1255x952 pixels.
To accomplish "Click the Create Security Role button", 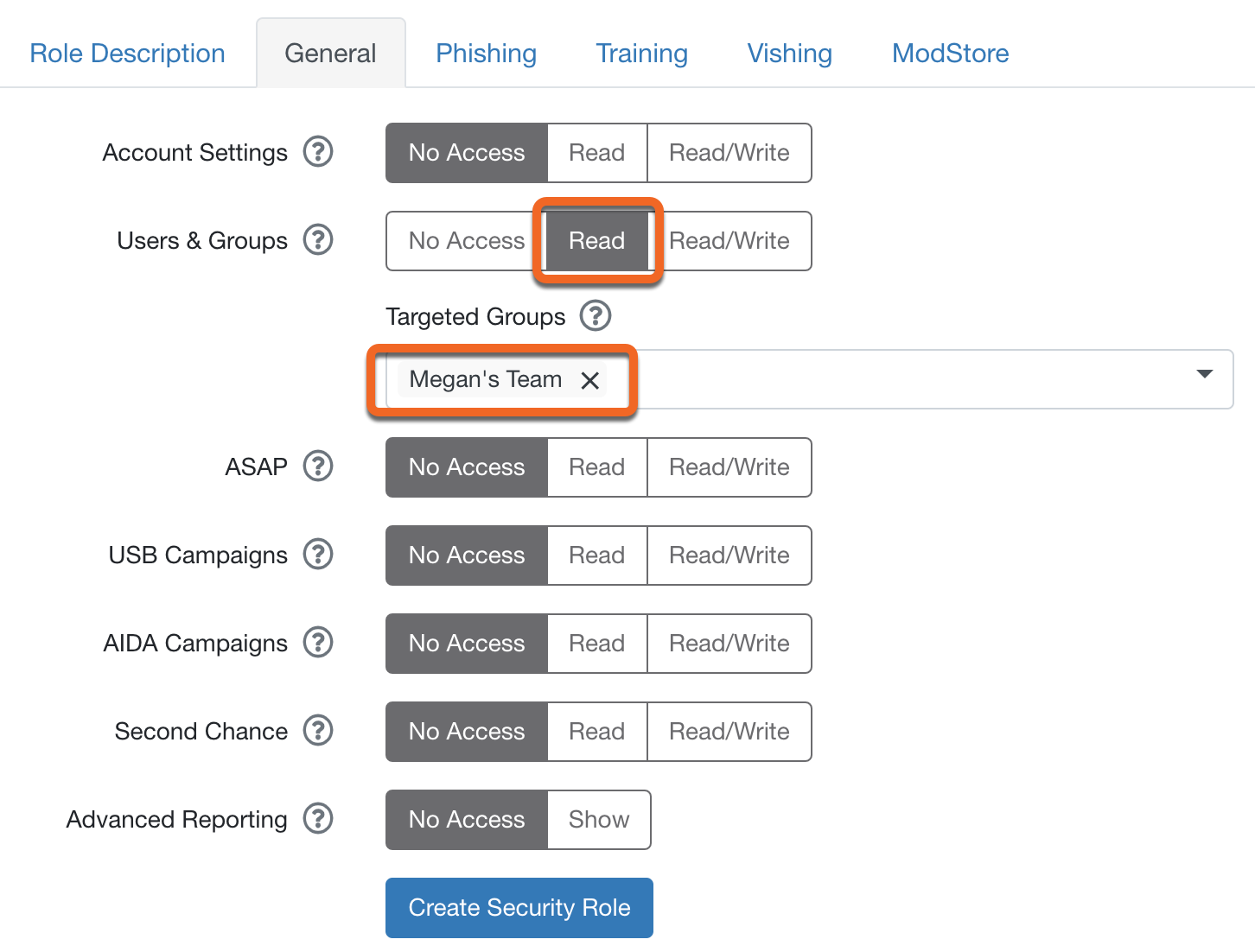I will [519, 908].
